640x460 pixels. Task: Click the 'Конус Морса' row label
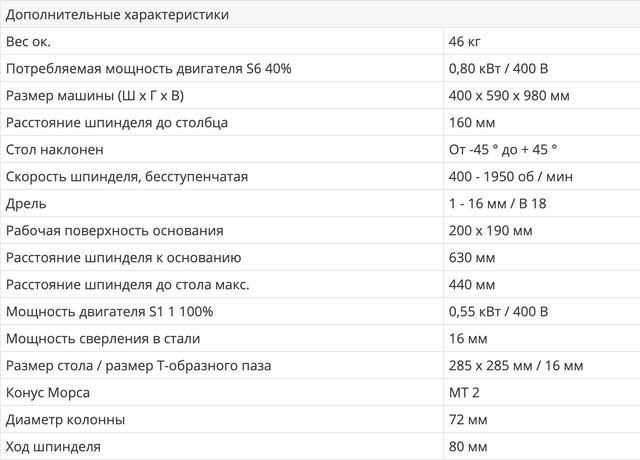48,393
